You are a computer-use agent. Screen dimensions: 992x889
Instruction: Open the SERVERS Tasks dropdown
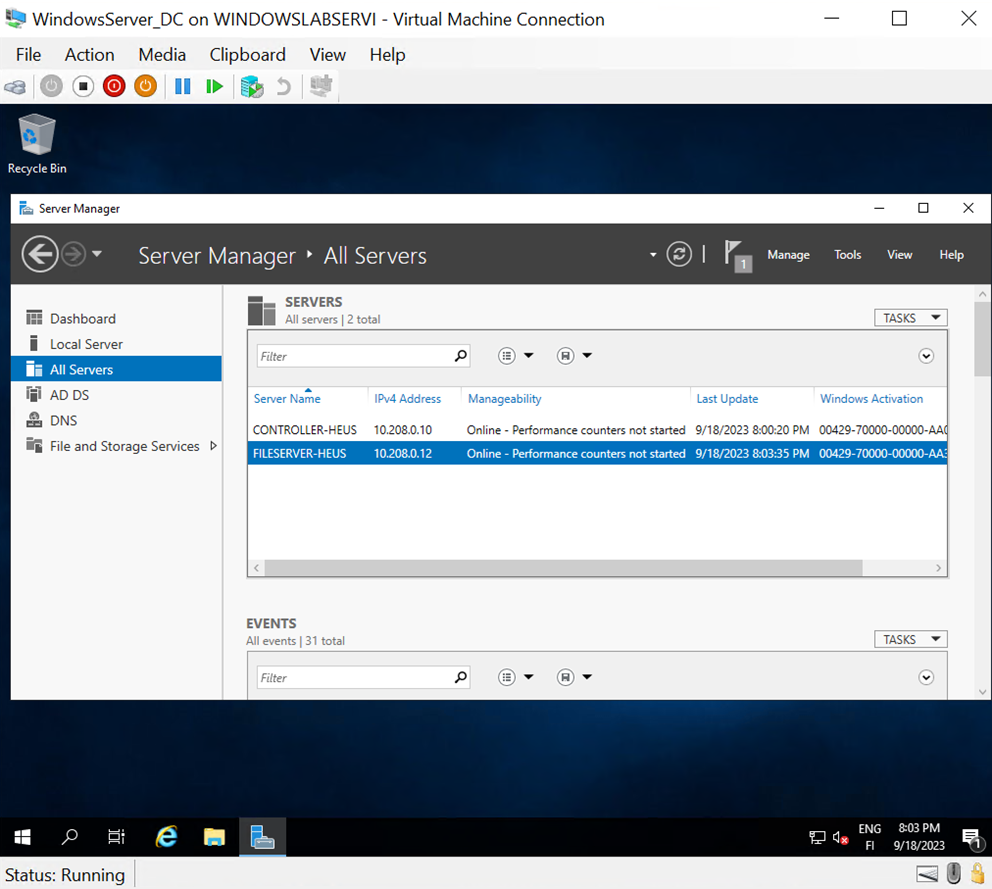pos(909,317)
